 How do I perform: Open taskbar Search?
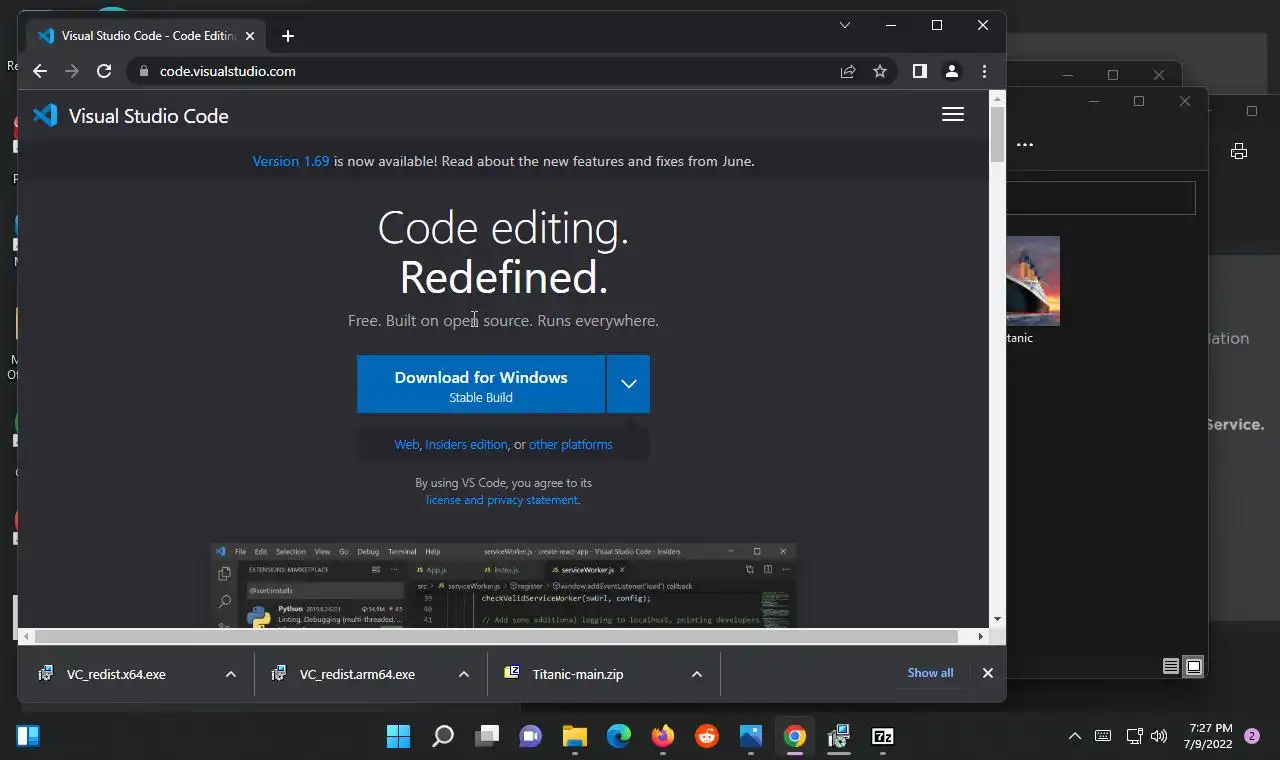442,737
